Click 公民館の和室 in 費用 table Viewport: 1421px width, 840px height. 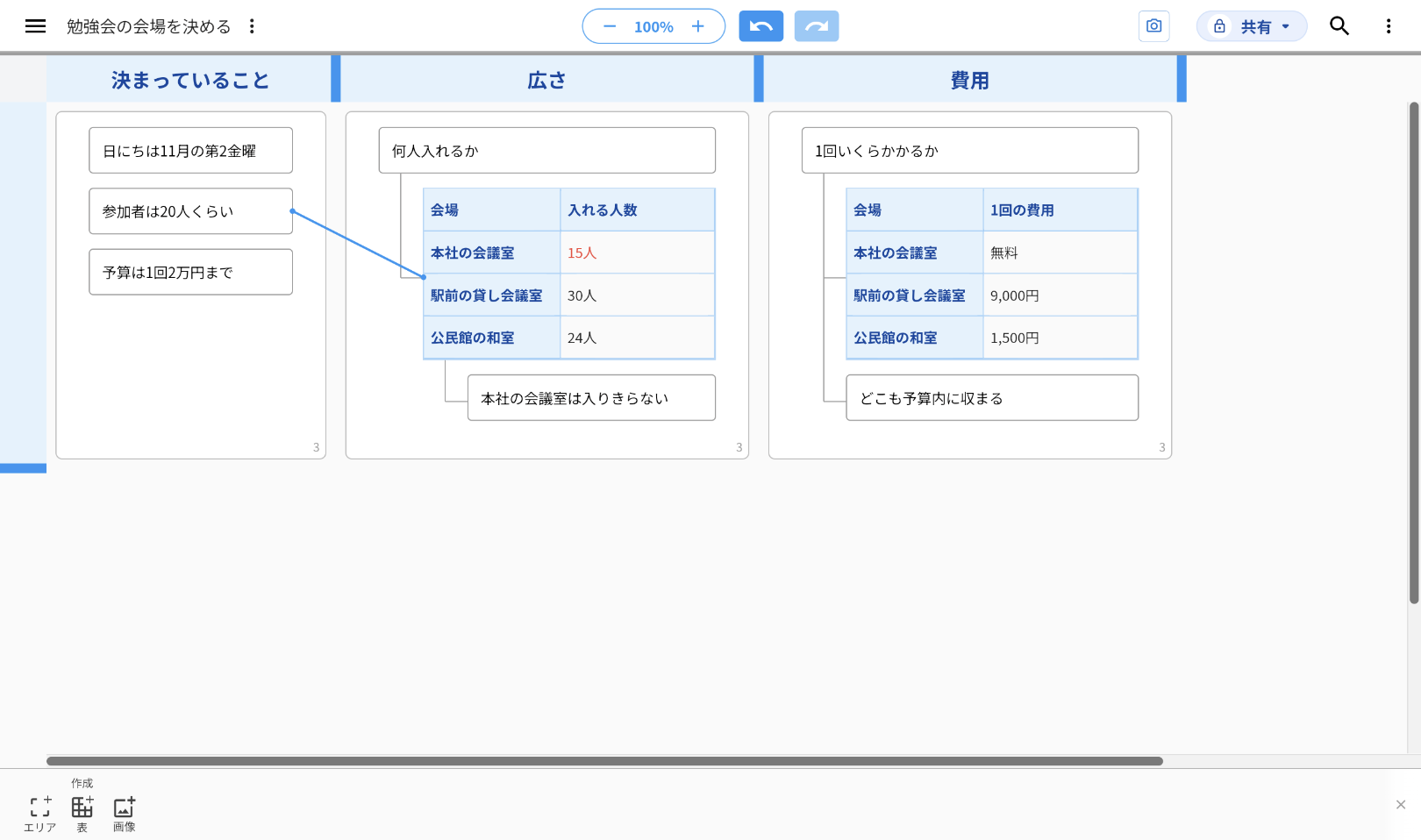[914, 338]
